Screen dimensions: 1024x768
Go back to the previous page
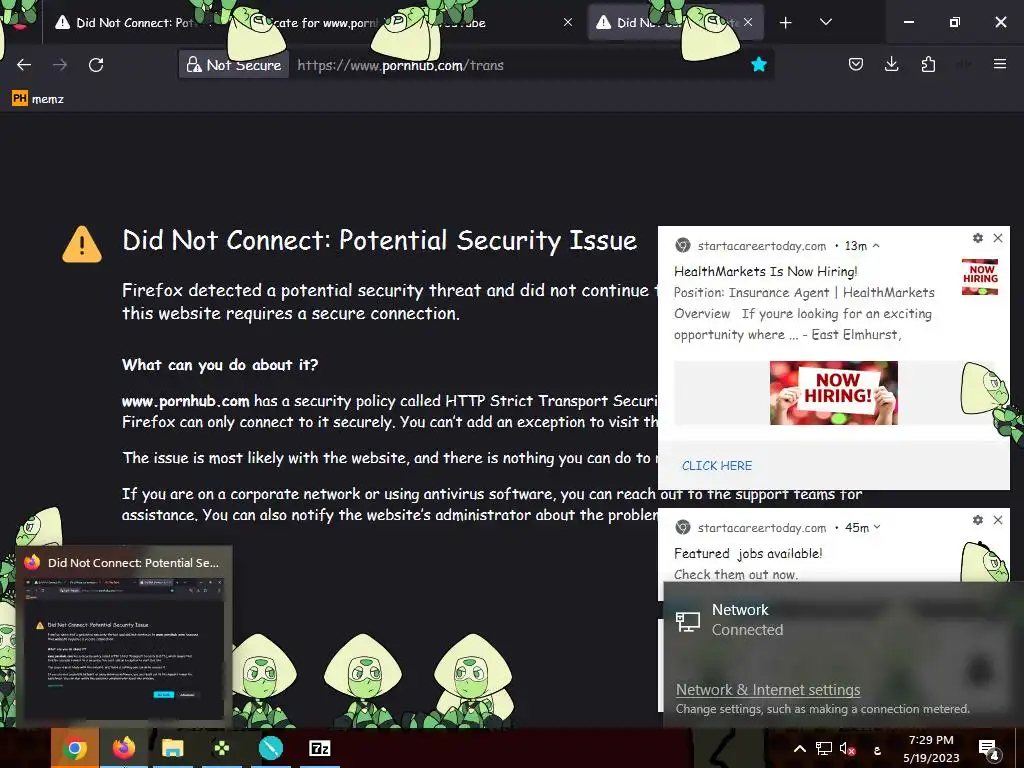(x=24, y=65)
